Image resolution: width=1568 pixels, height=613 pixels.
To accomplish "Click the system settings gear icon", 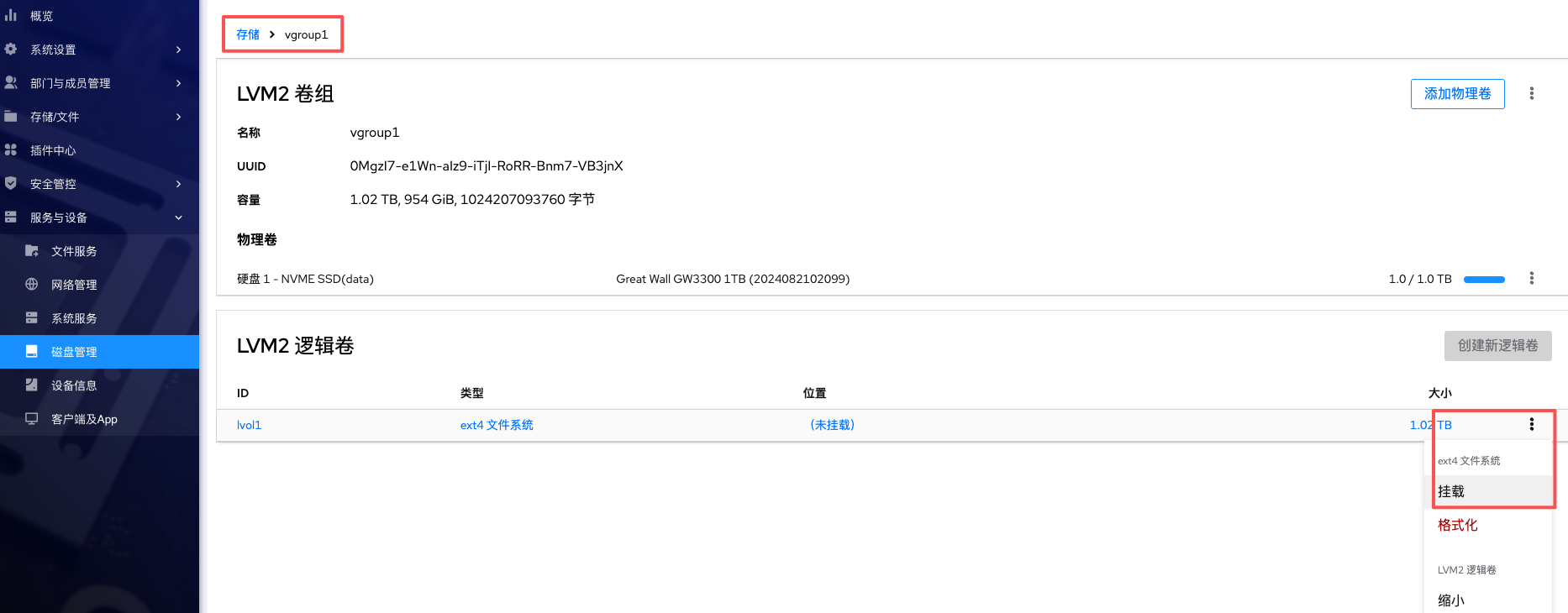I will click(11, 49).
